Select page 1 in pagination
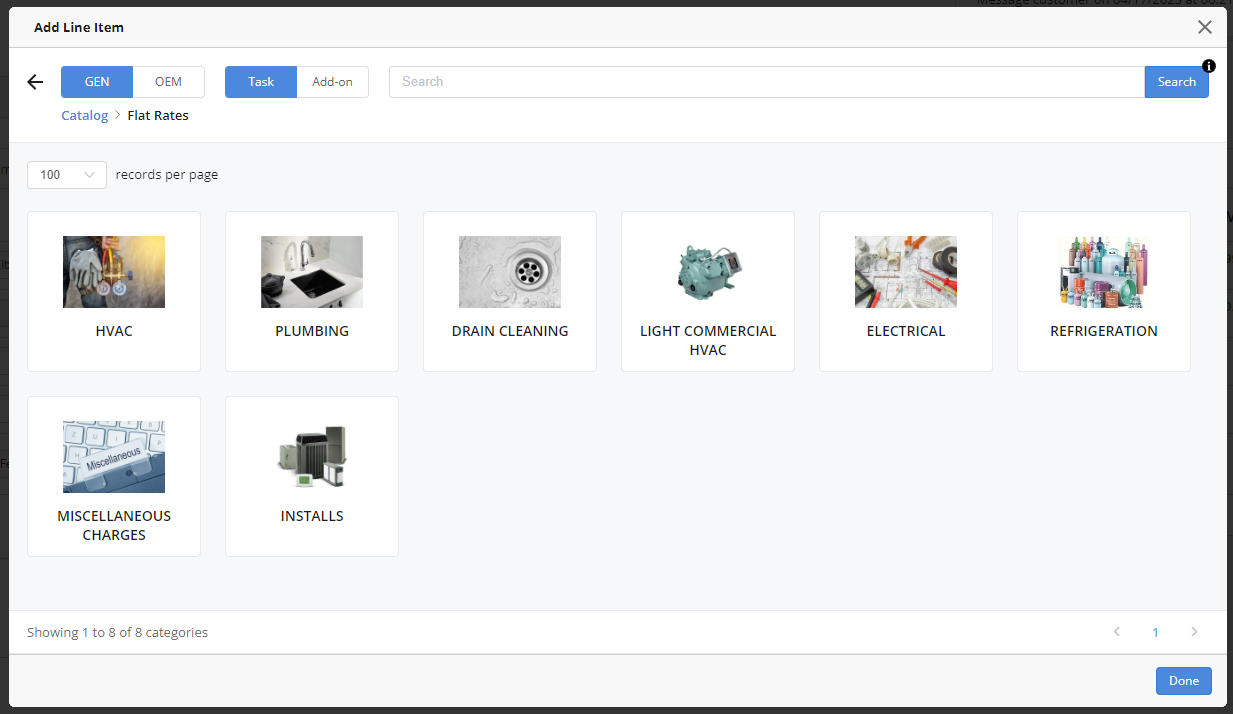1233x714 pixels. (1156, 632)
